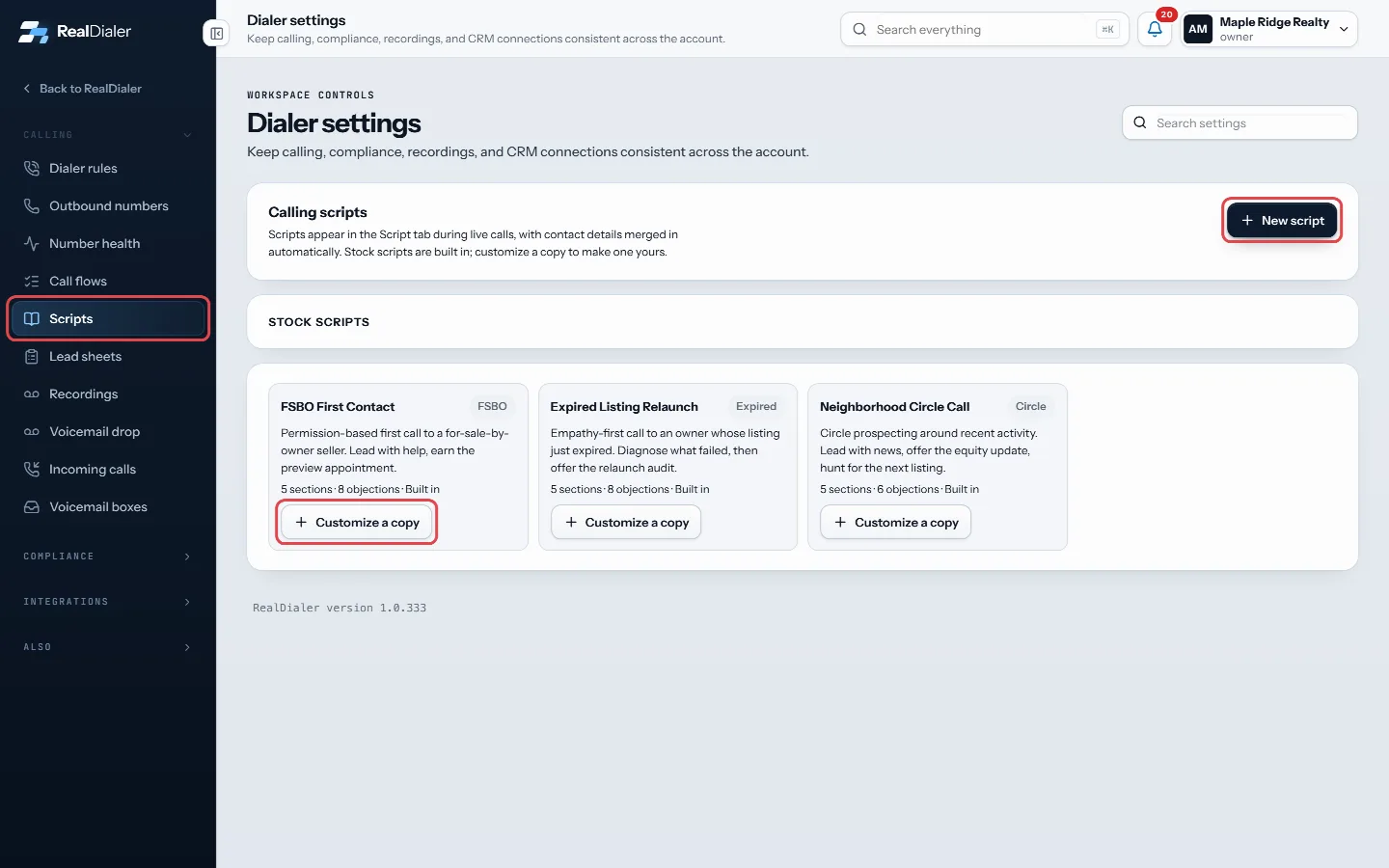
Task: Click the ⌘K shortcut badge
Action: pyautogui.click(x=1107, y=29)
